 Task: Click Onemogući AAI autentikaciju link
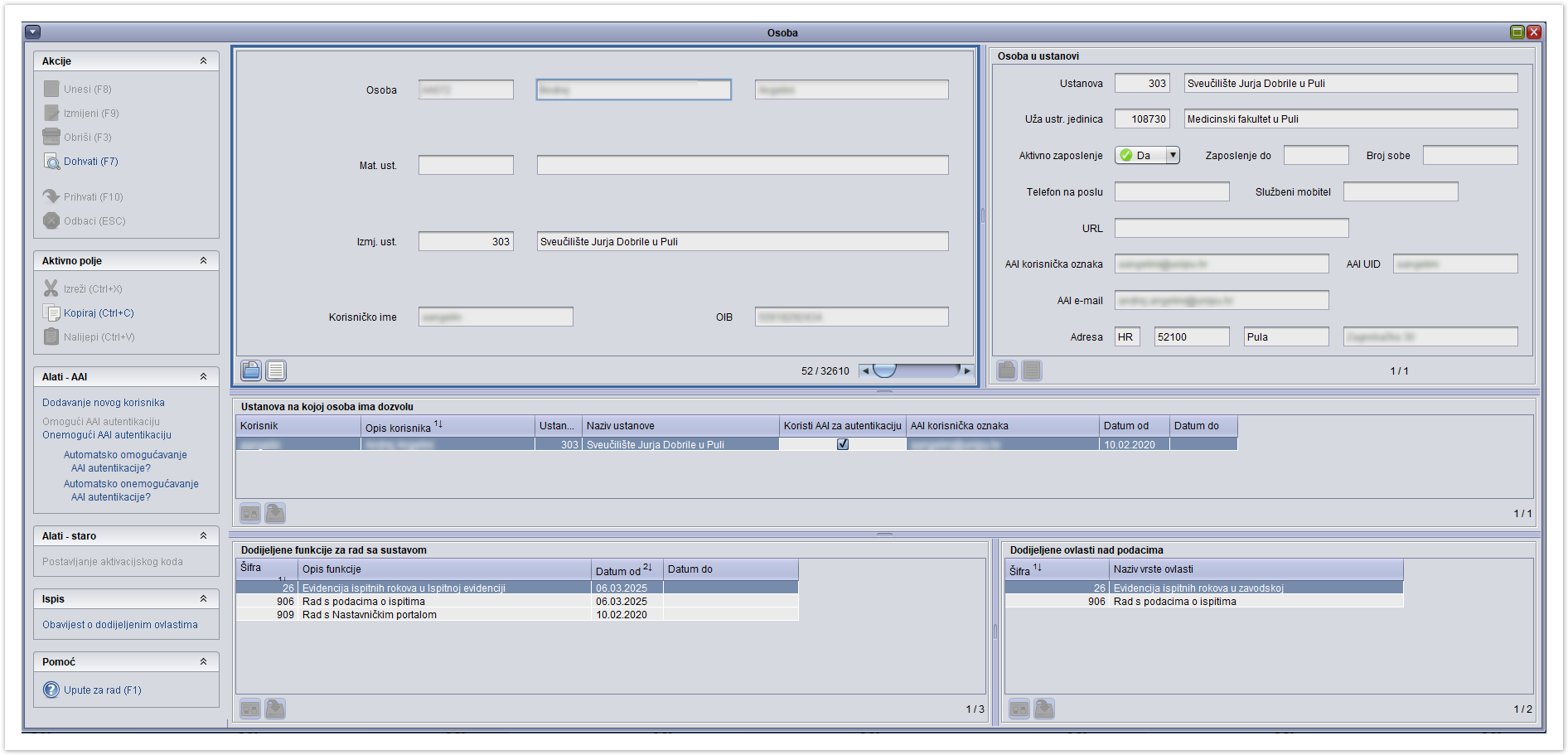tap(107, 435)
